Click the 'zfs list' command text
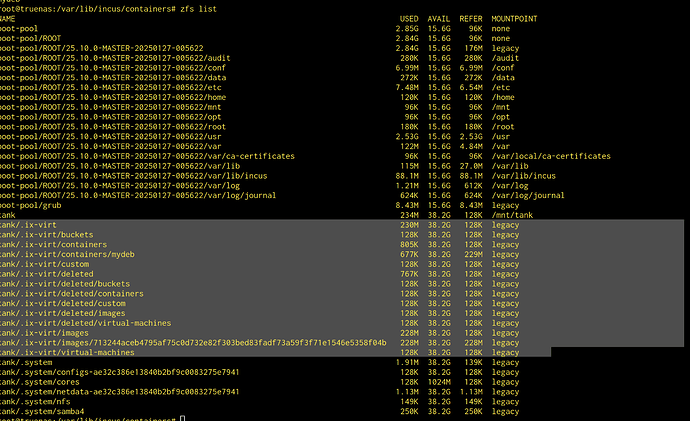Screen dimensions: 690x421 click(x=198, y=9)
